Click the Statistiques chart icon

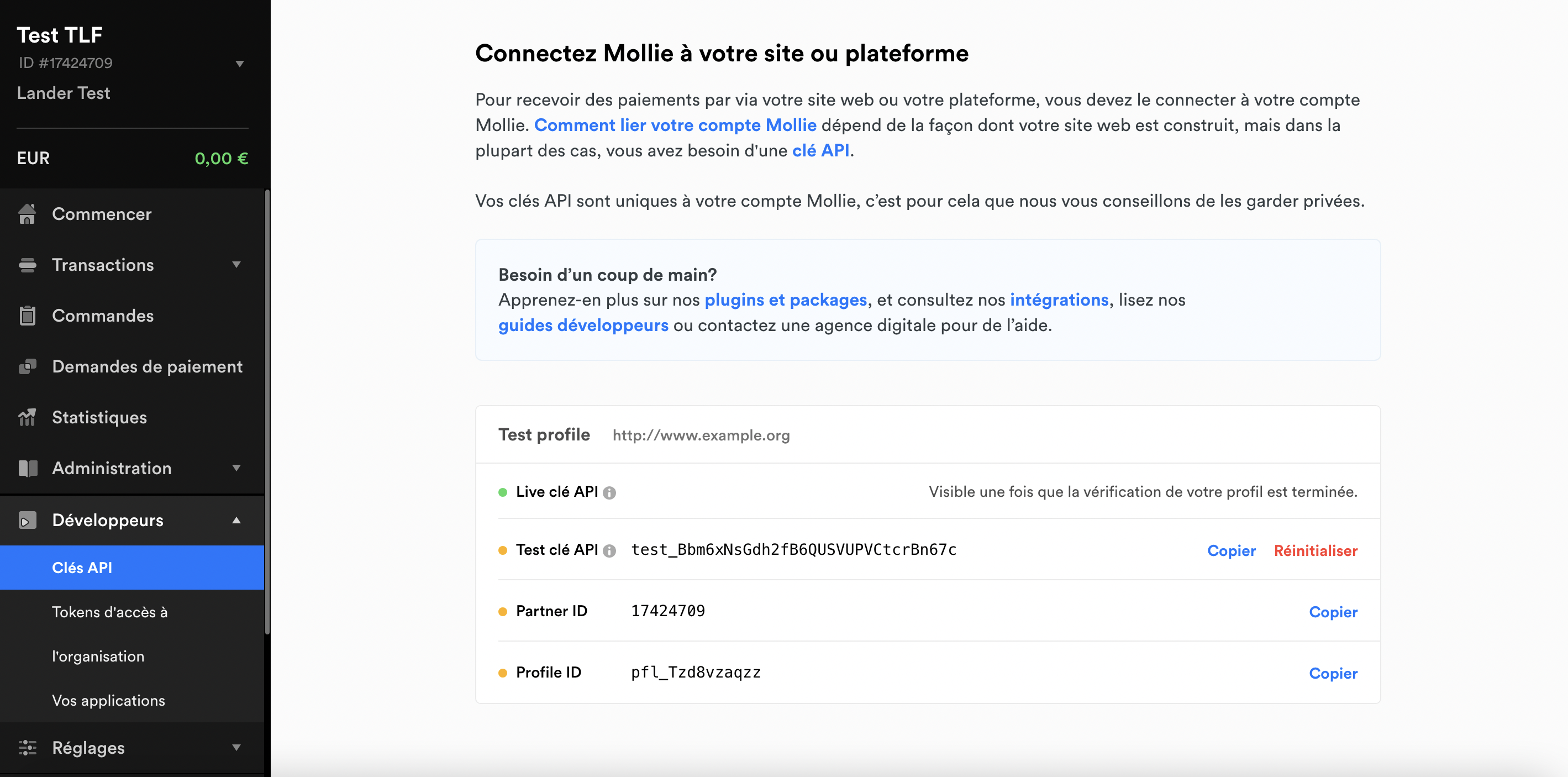(28, 417)
